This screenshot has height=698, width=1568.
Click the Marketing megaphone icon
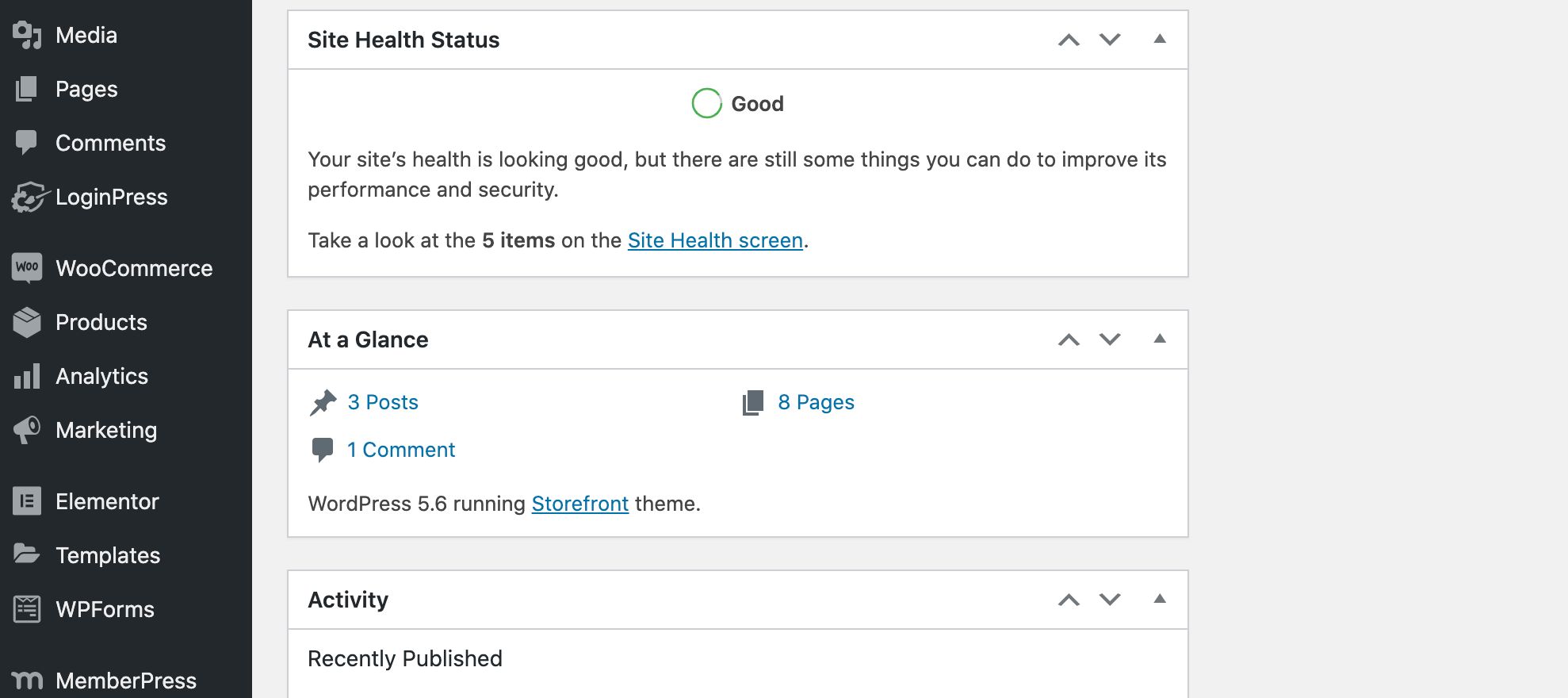click(27, 430)
